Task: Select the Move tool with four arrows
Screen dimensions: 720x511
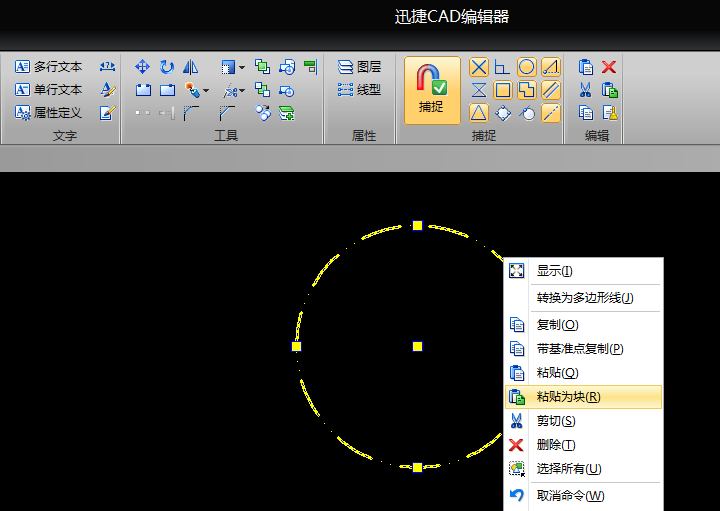Action: coord(142,67)
